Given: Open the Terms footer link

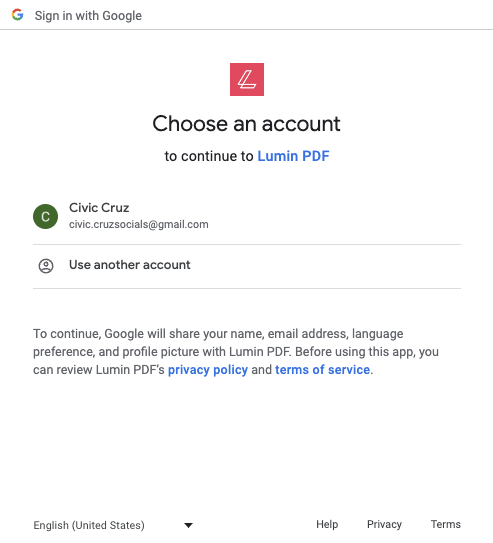Looking at the screenshot, I should pyautogui.click(x=446, y=524).
